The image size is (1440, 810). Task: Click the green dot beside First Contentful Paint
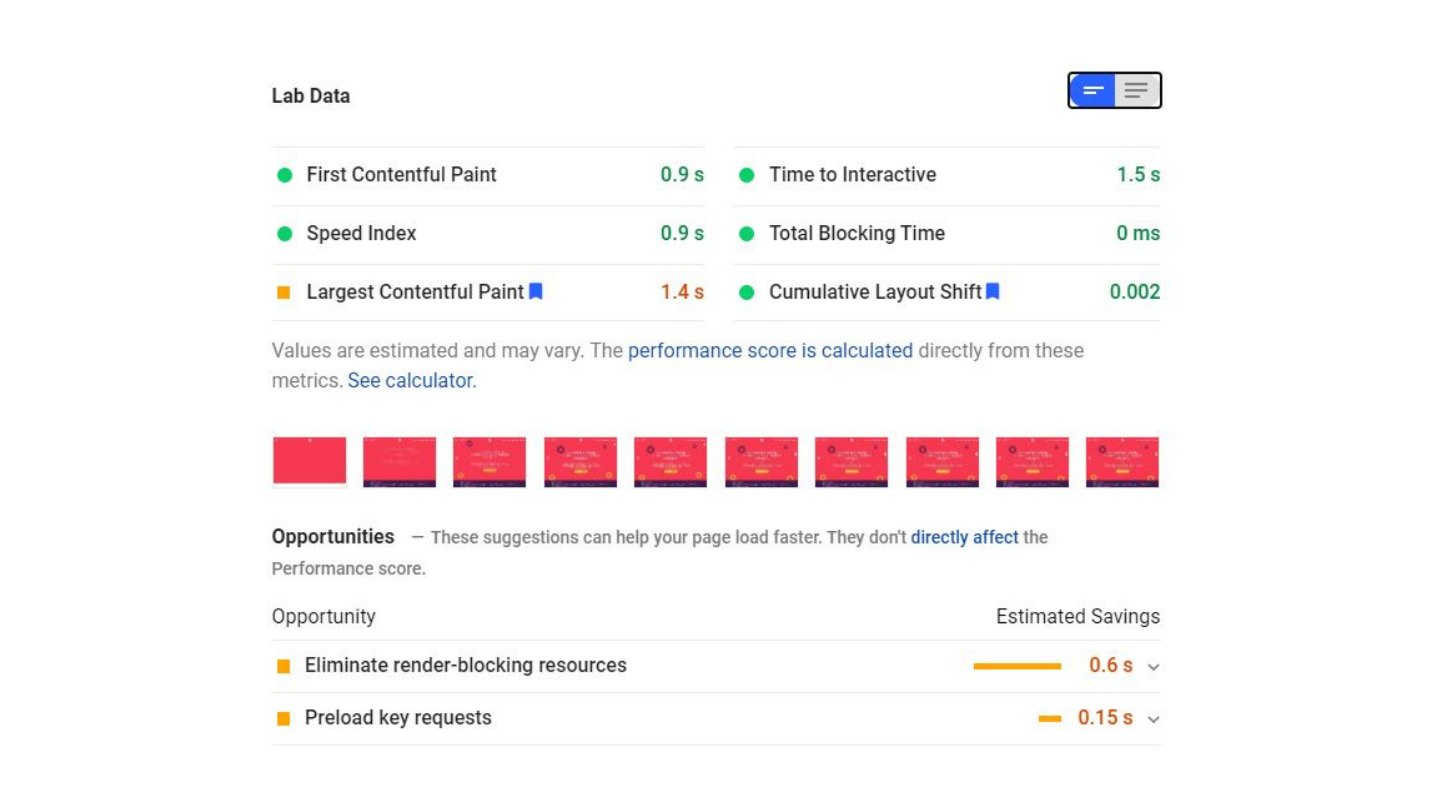point(285,175)
